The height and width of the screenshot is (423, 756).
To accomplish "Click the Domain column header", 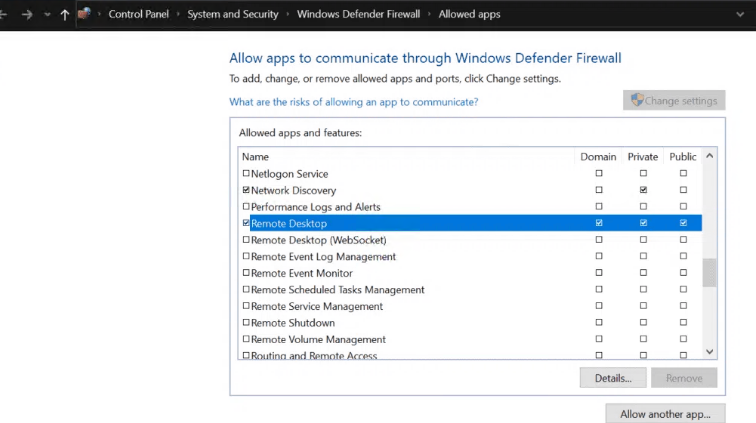I will point(598,157).
